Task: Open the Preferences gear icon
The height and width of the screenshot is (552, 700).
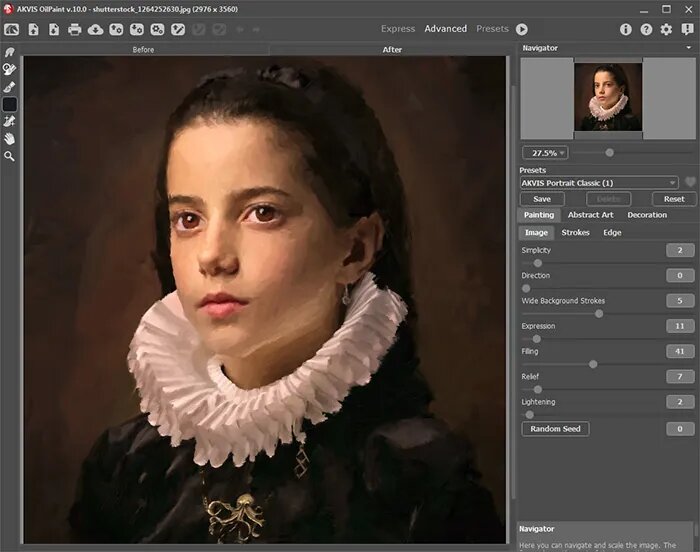Action: click(x=666, y=29)
